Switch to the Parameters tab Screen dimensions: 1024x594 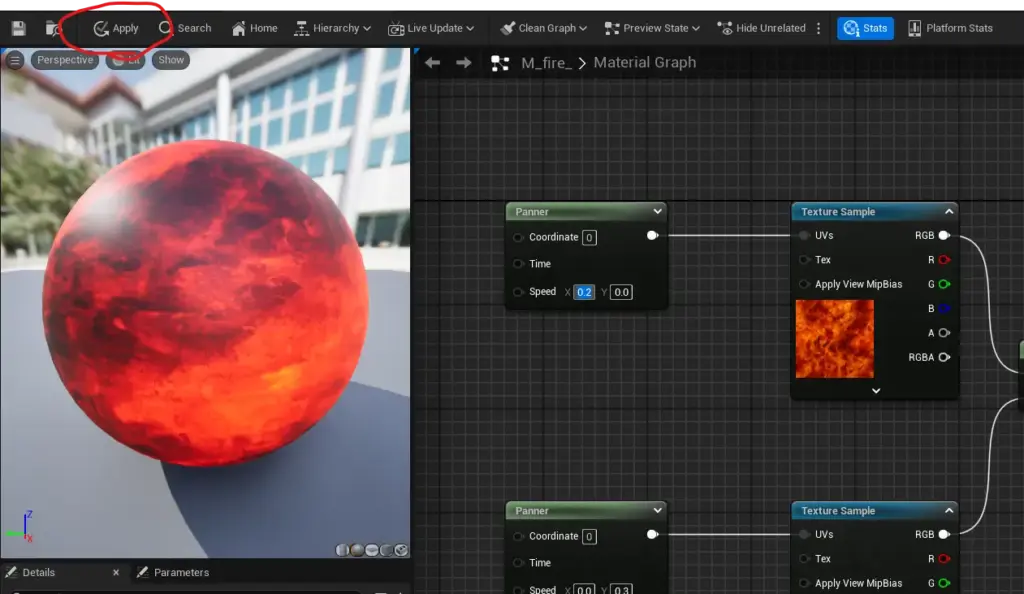click(173, 572)
